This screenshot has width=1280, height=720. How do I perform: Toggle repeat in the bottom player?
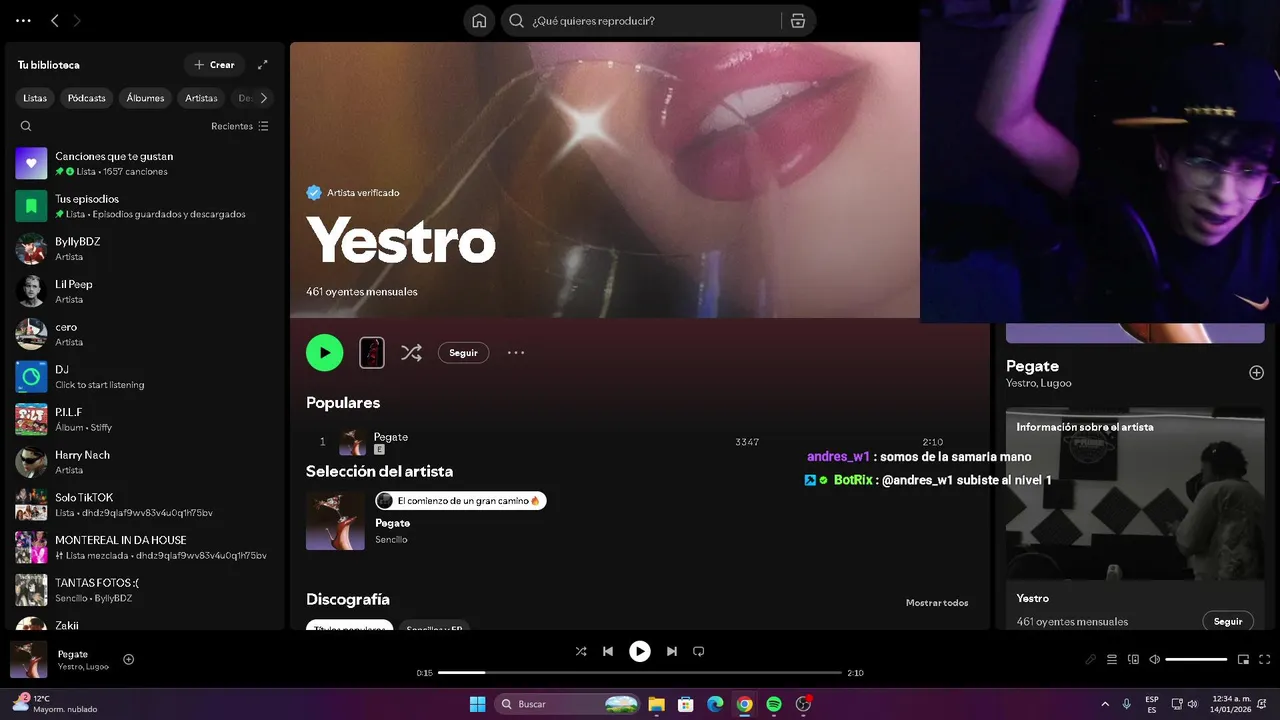tap(699, 651)
